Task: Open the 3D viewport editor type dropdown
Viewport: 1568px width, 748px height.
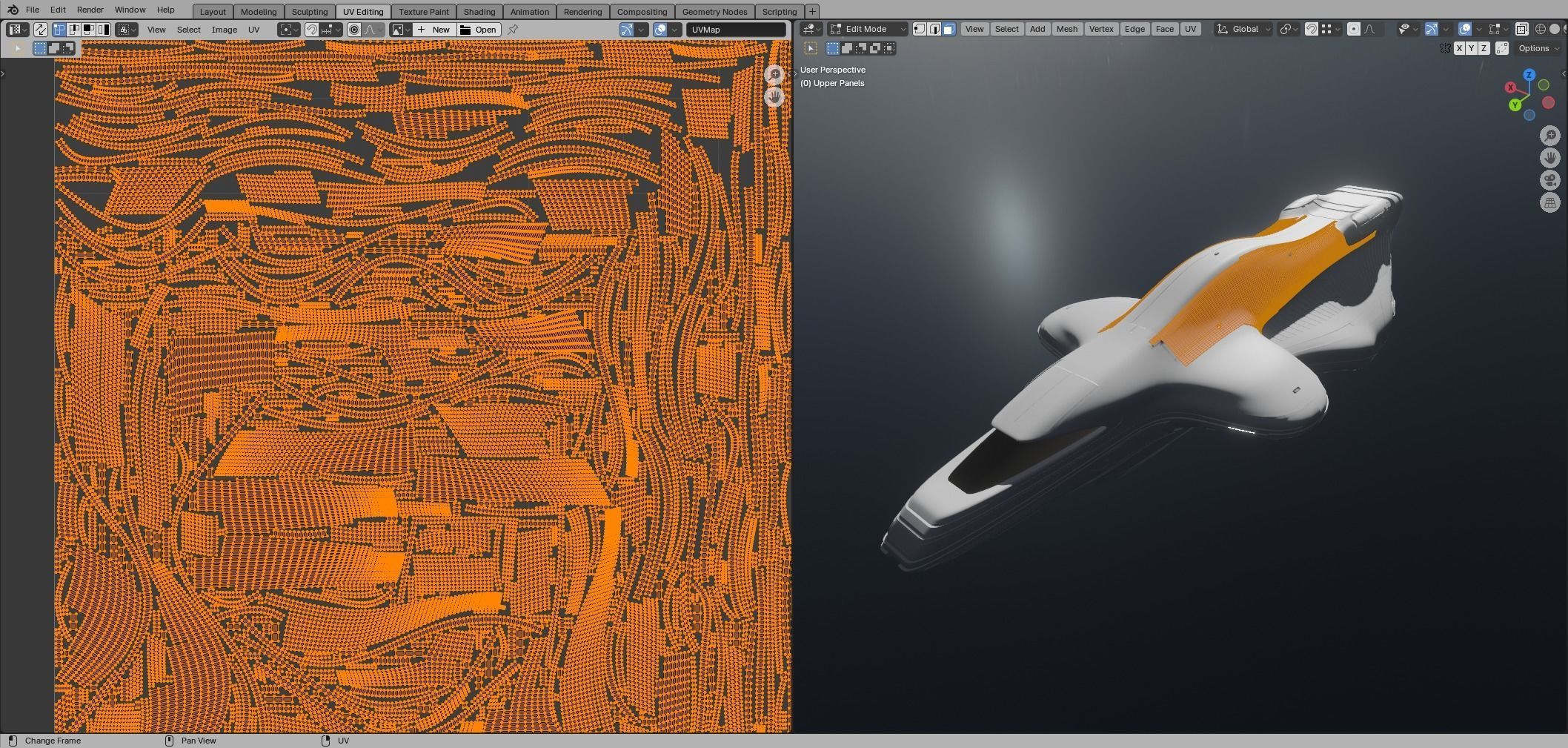Action: click(x=811, y=29)
